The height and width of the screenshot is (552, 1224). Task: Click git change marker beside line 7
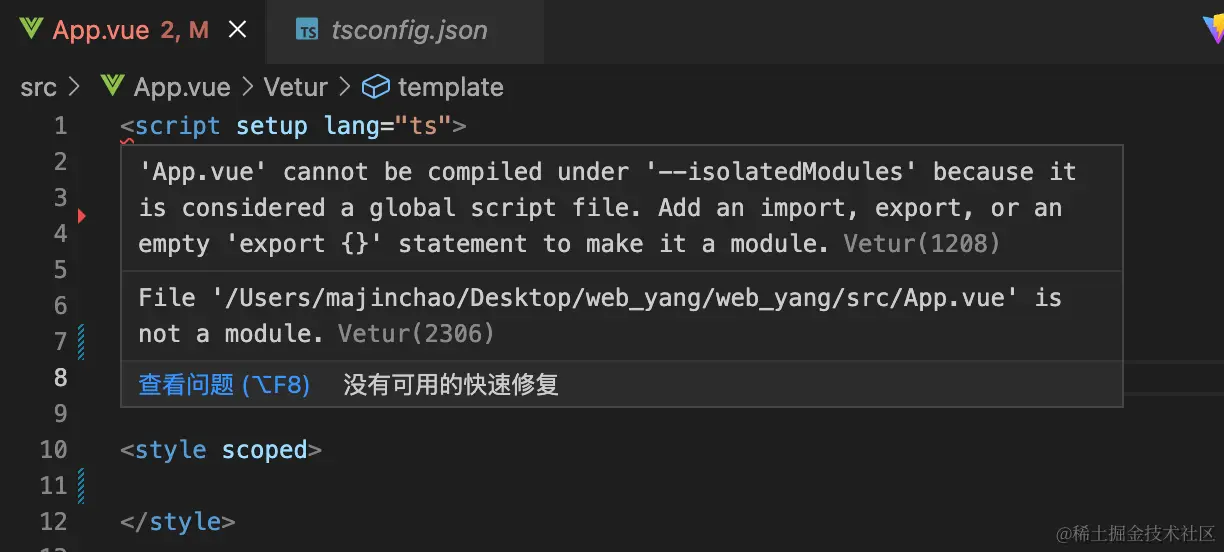click(82, 341)
